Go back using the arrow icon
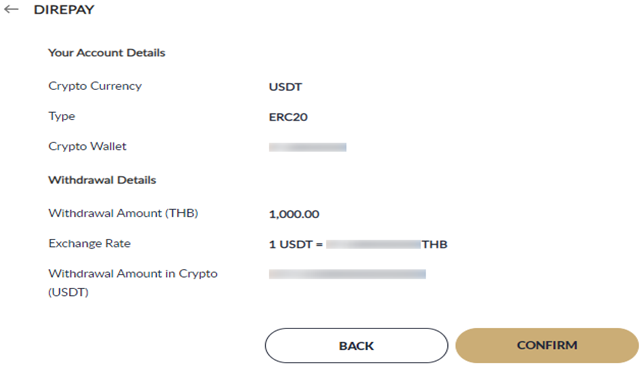 click(12, 9)
